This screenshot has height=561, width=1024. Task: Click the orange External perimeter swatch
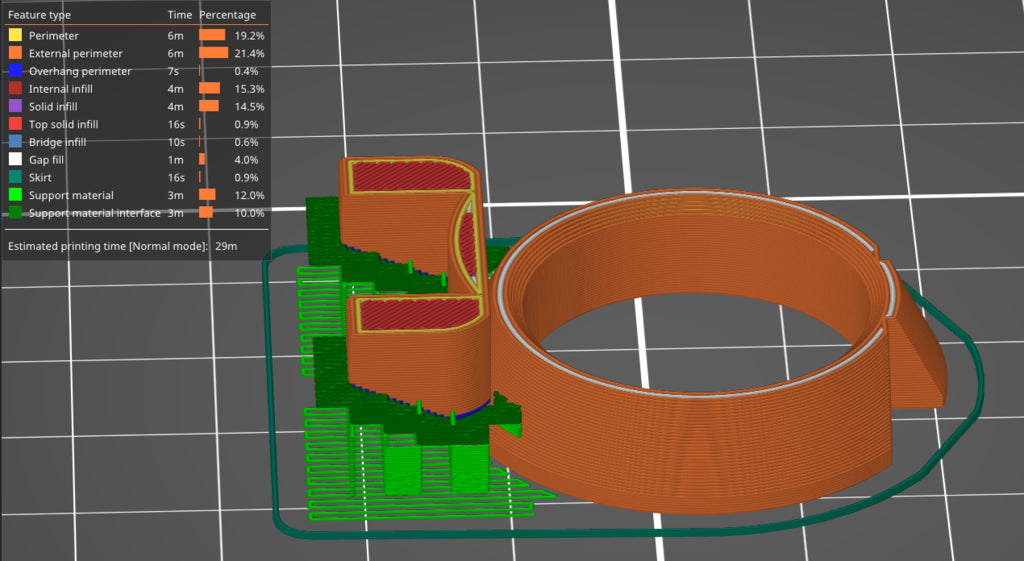(x=15, y=53)
